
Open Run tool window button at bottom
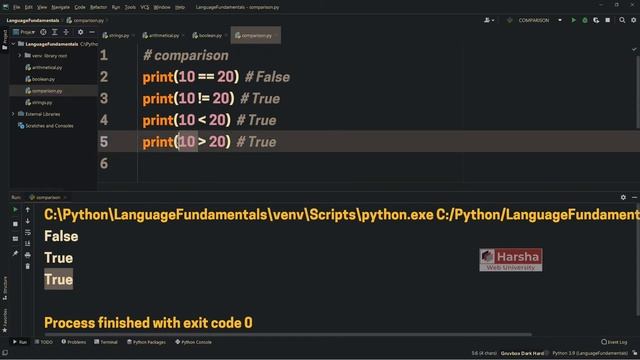click(20, 342)
